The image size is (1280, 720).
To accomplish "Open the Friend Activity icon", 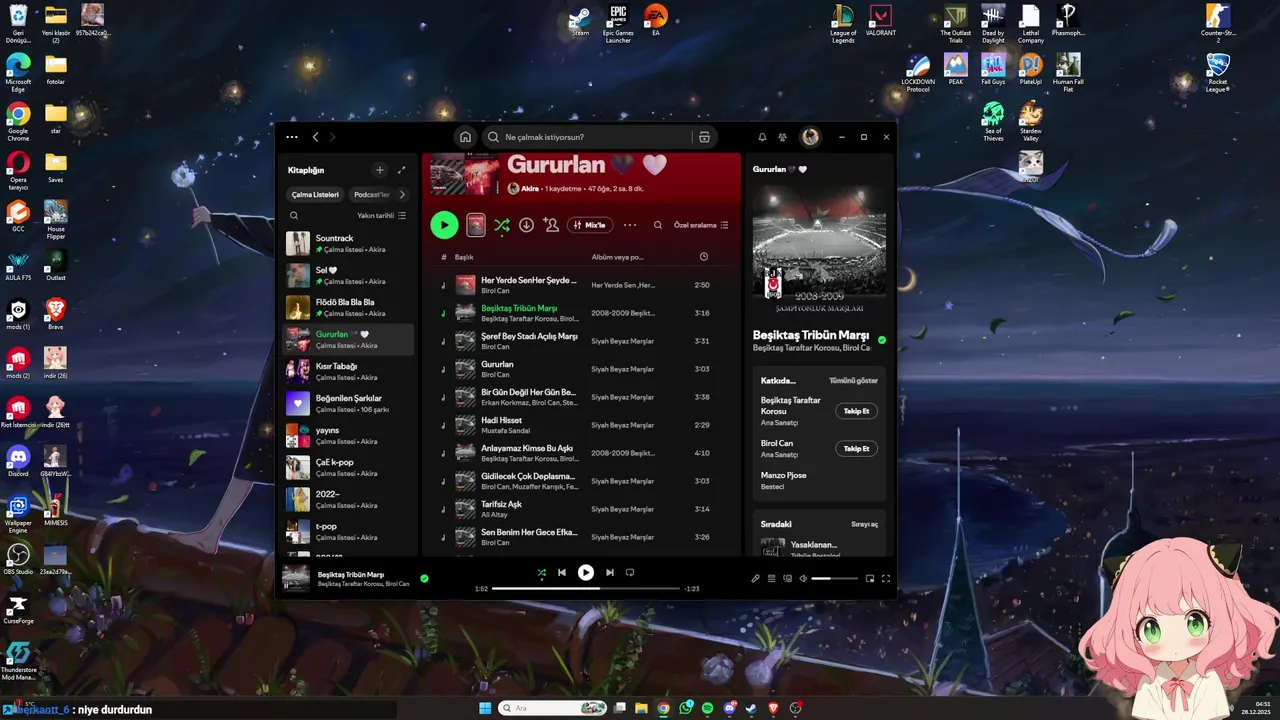I will (x=783, y=137).
